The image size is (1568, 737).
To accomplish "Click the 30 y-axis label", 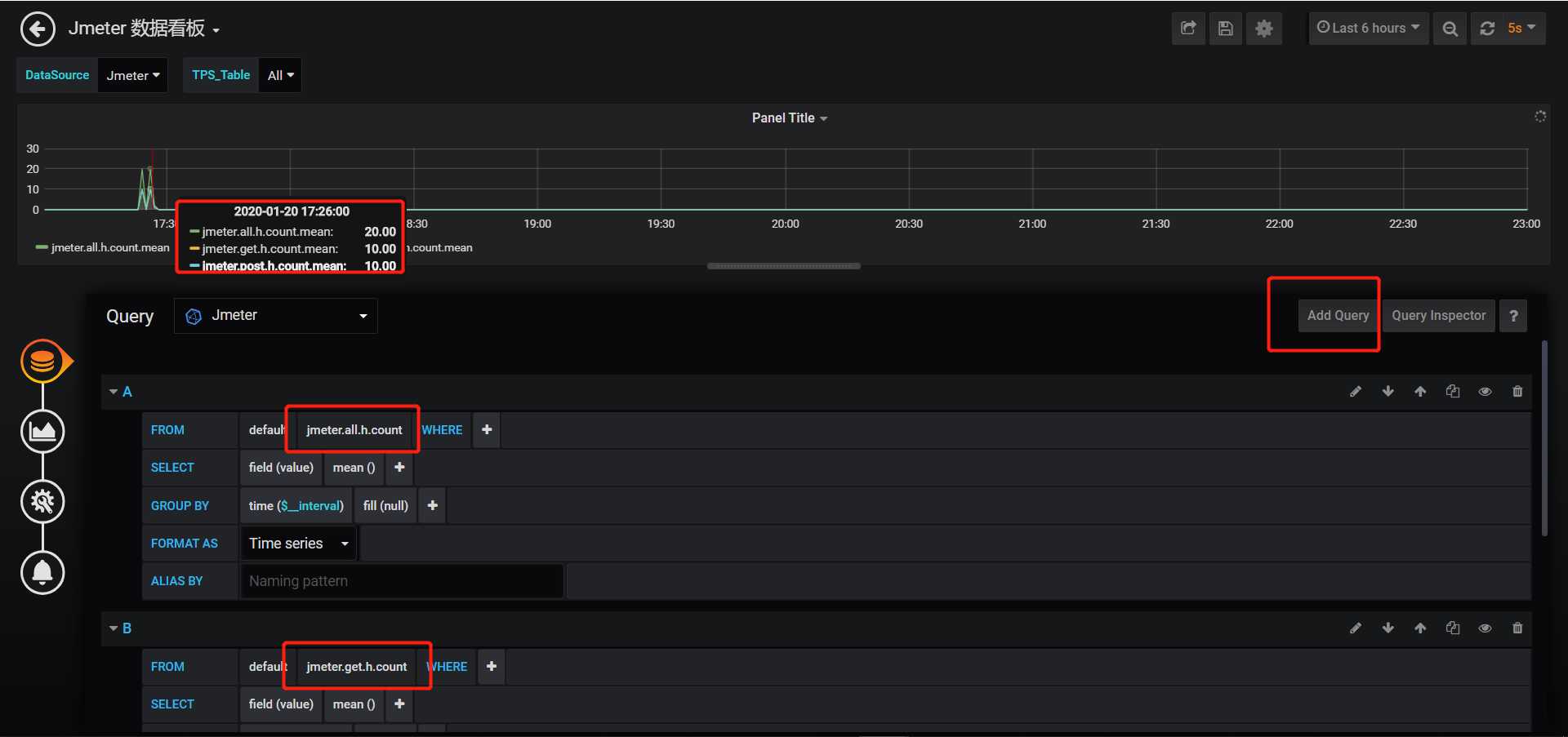I will [x=33, y=149].
